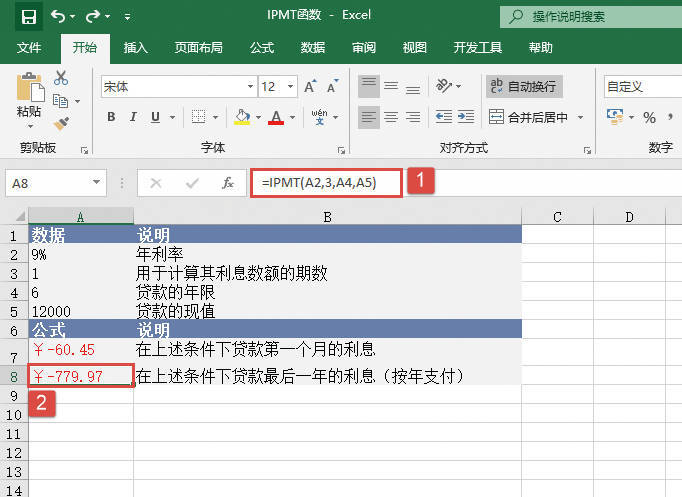Click the Save icon in title bar
Viewport: 682px width, 497px height.
28,17
